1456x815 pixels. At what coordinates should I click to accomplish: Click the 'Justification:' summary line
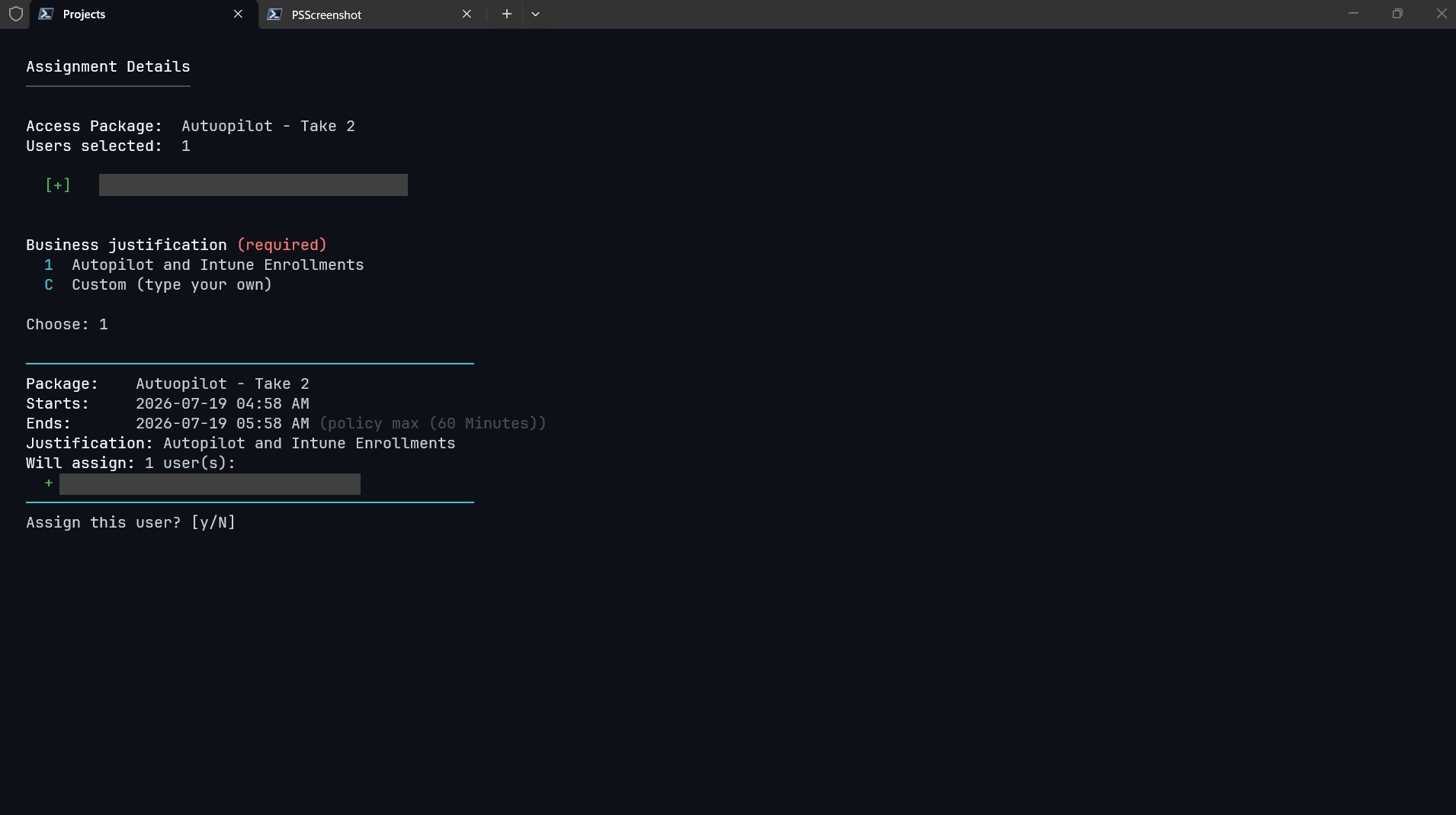[241, 444]
